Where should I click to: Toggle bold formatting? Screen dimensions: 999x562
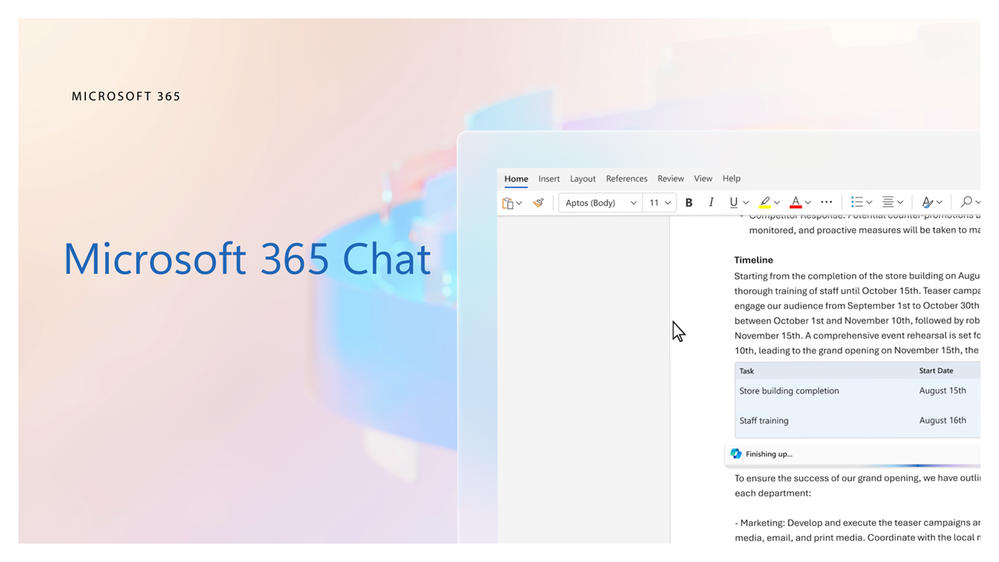click(689, 203)
